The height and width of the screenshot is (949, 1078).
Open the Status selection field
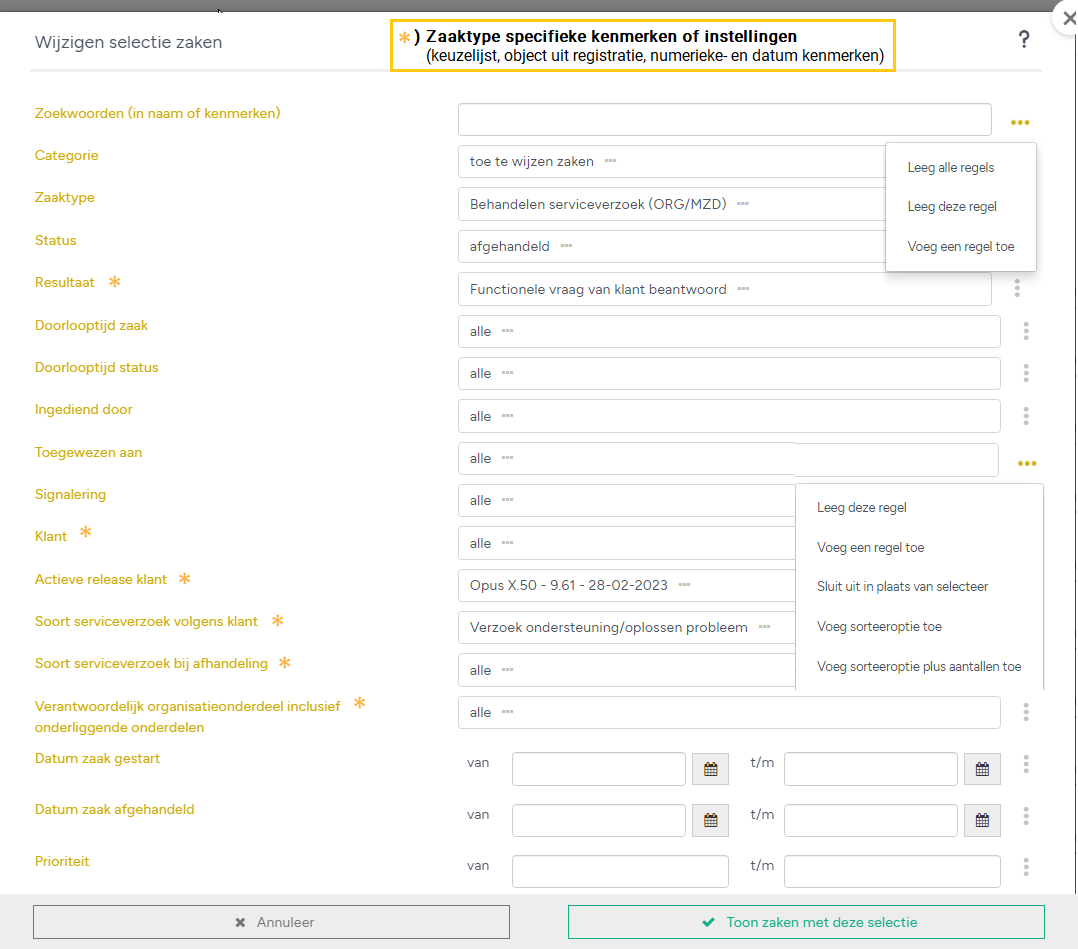[672, 246]
